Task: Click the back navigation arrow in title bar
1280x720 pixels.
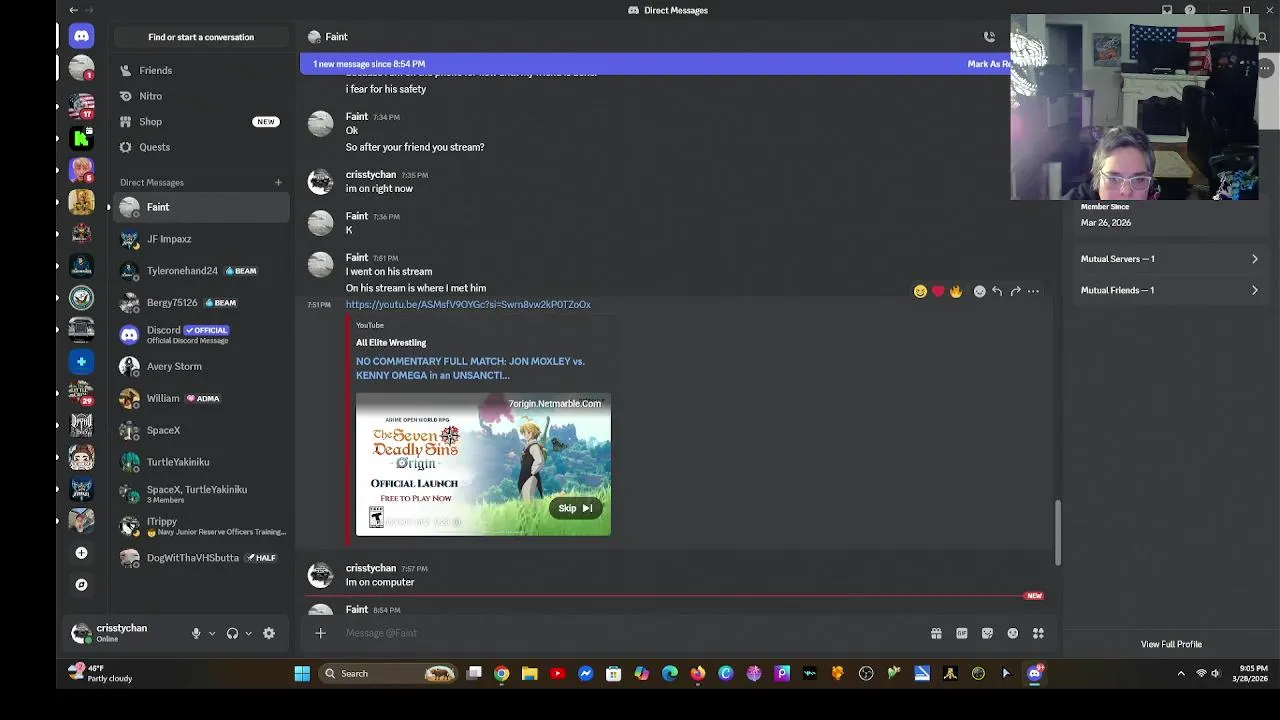Action: 73,10
